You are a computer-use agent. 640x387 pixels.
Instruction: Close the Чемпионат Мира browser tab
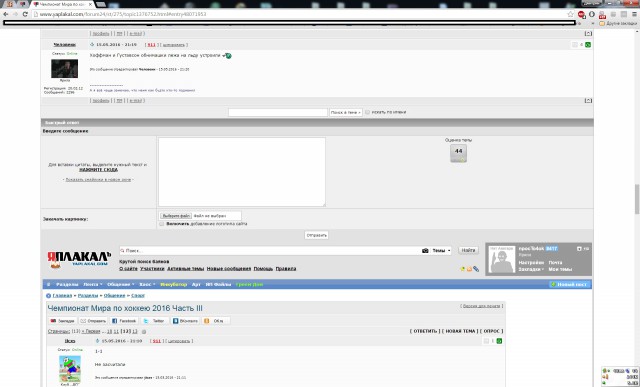(89, 4)
